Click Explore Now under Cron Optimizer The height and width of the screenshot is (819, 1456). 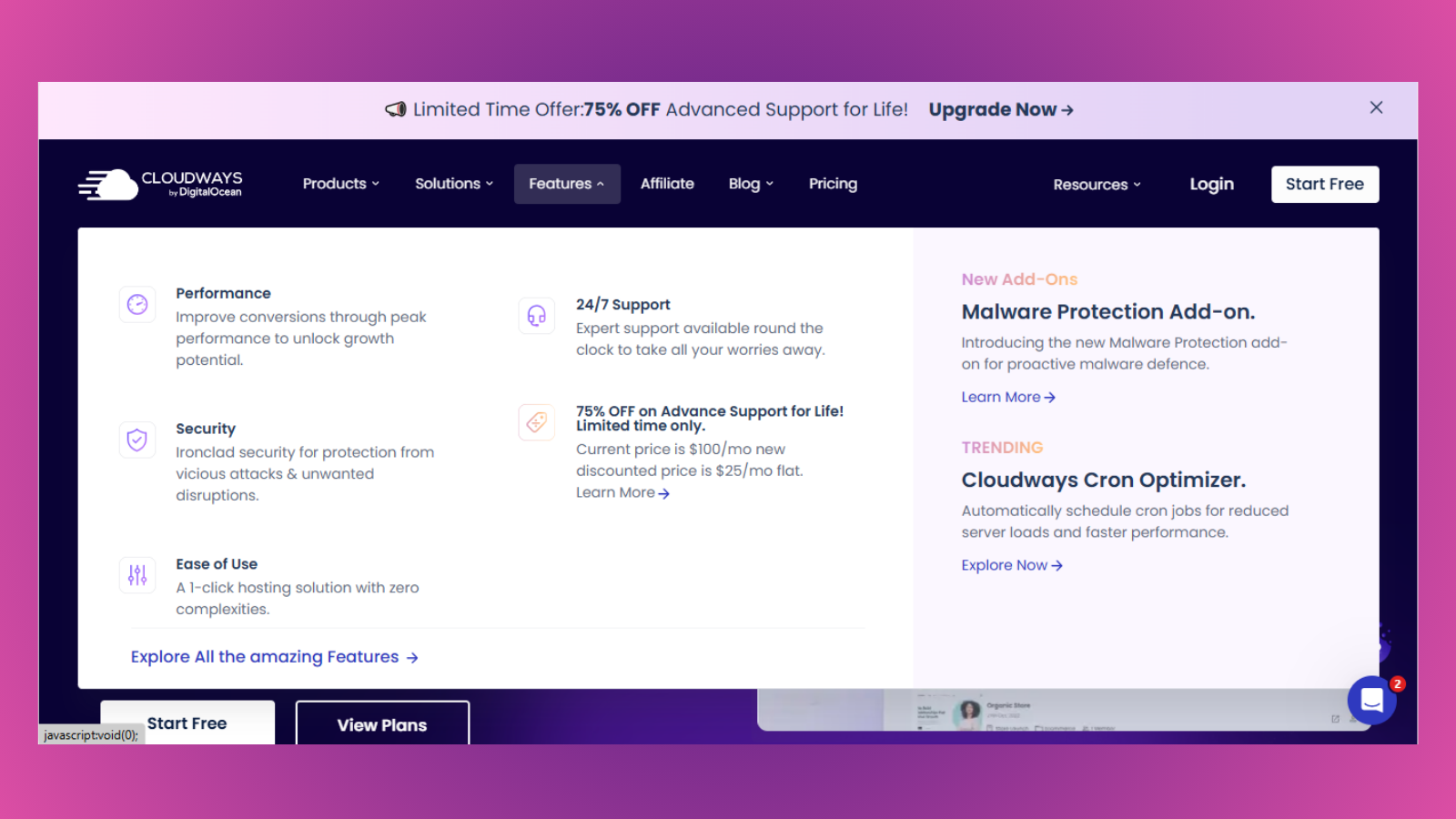pyautogui.click(x=1012, y=565)
